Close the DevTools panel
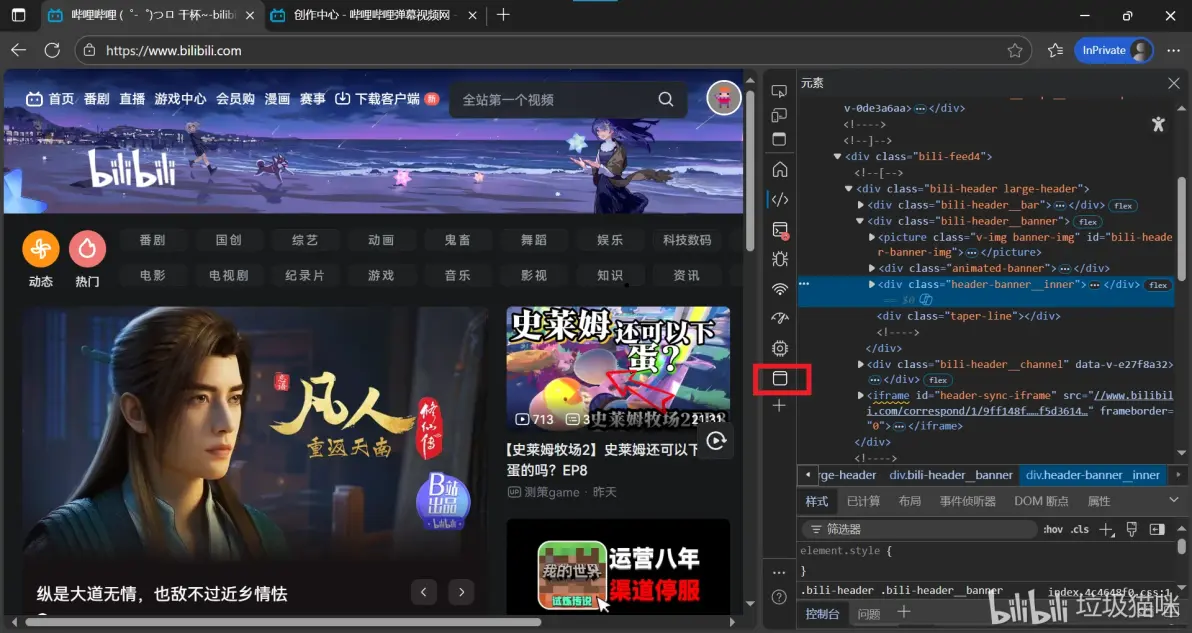Image resolution: width=1192 pixels, height=633 pixels. [1174, 83]
